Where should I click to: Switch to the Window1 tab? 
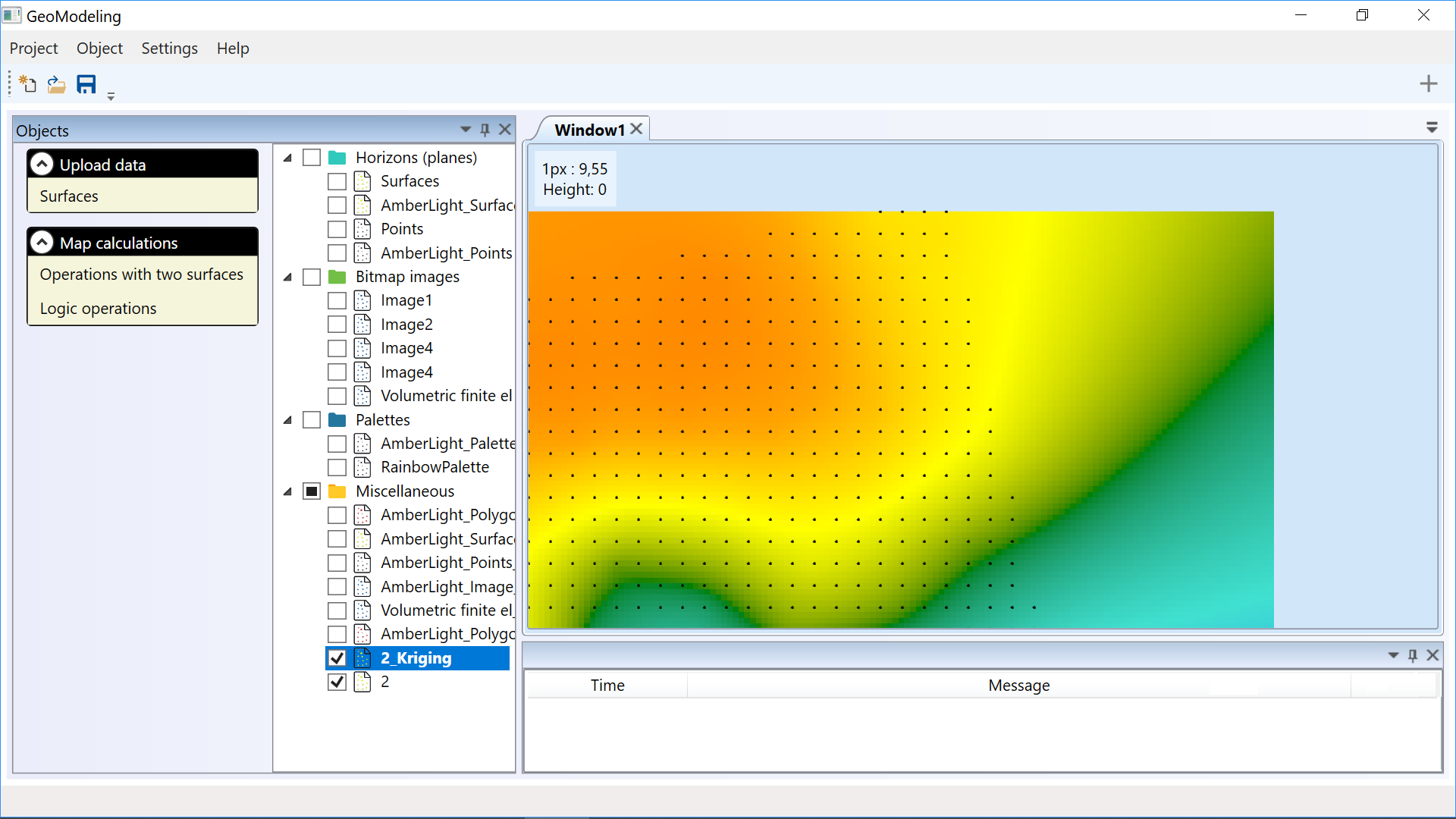[589, 130]
